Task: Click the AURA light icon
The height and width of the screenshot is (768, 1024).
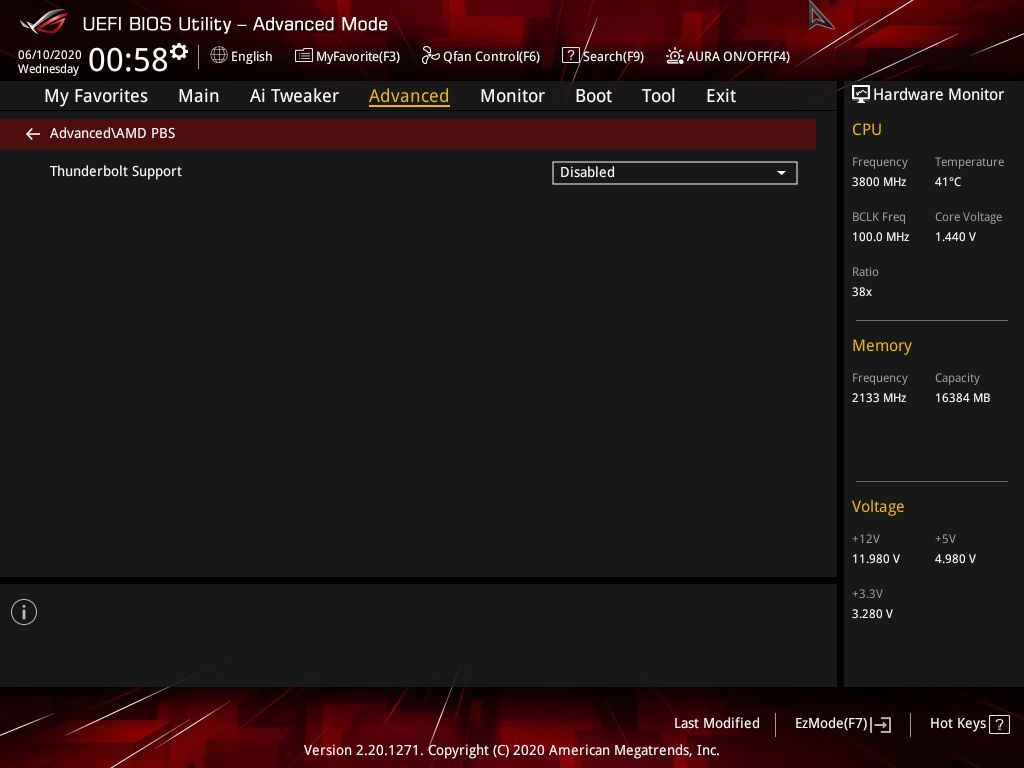Action: (675, 56)
